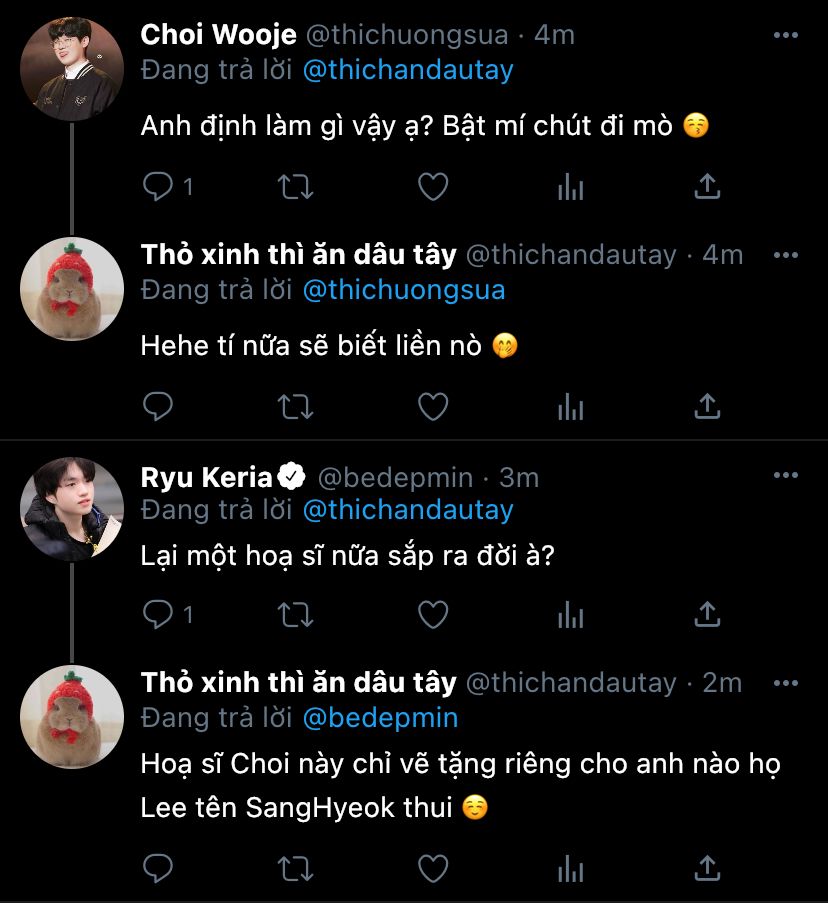Open Choi Wooje's profile picture
Viewport: 828px width, 903px height.
tap(72, 69)
